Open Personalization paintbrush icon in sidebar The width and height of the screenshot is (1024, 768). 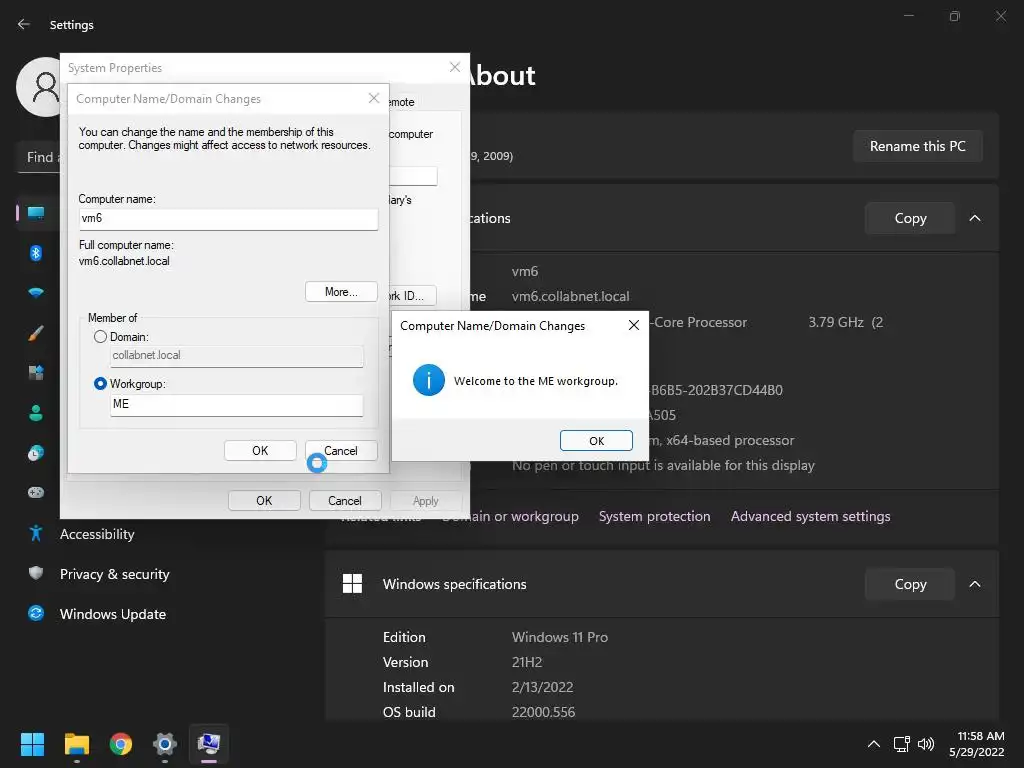coord(36,333)
